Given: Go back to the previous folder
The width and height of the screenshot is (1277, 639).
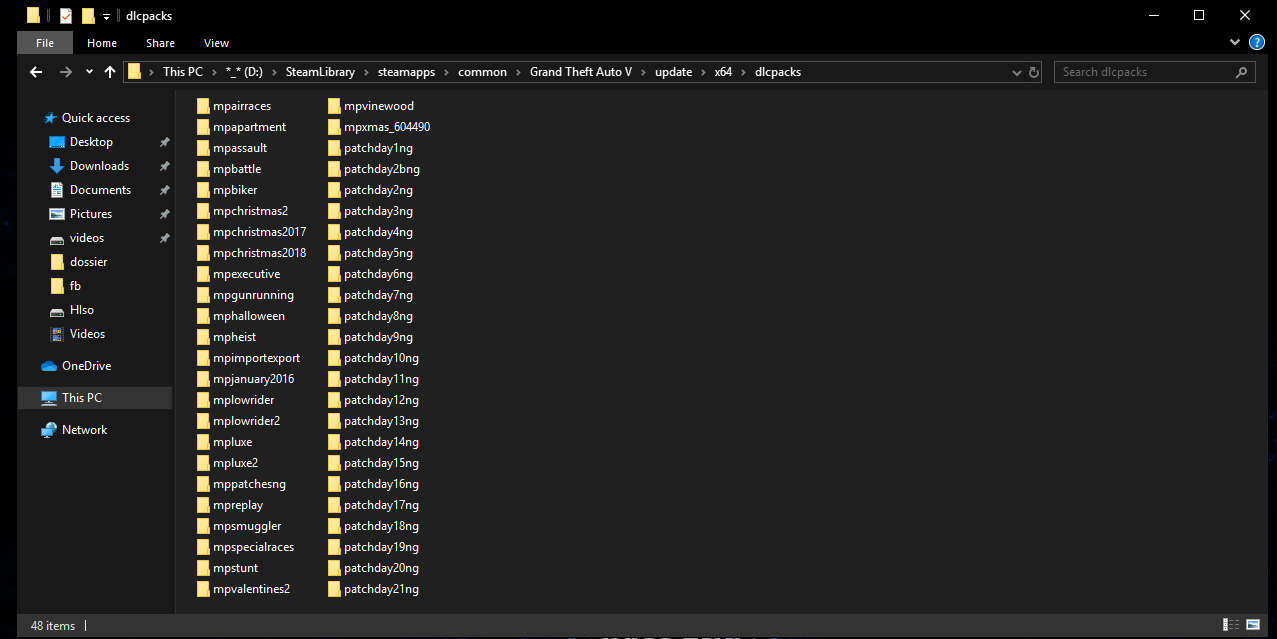Looking at the screenshot, I should click(x=36, y=72).
